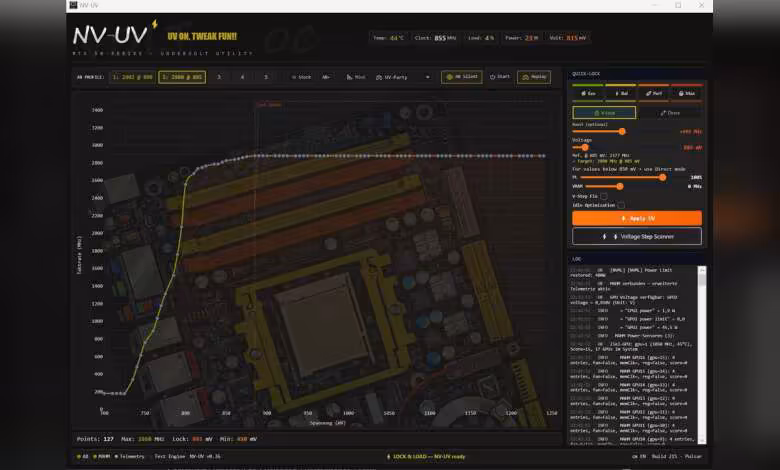Enable the V-Step Fix checkbox
780x470 pixels.
tap(605, 195)
